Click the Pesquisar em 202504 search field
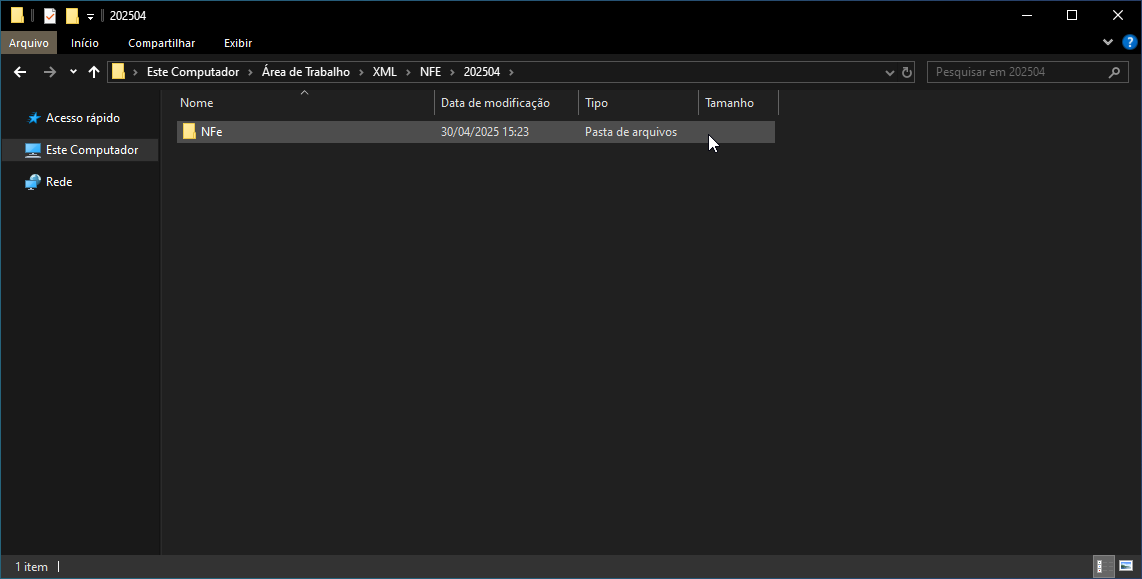Image resolution: width=1142 pixels, height=579 pixels. coord(1015,73)
